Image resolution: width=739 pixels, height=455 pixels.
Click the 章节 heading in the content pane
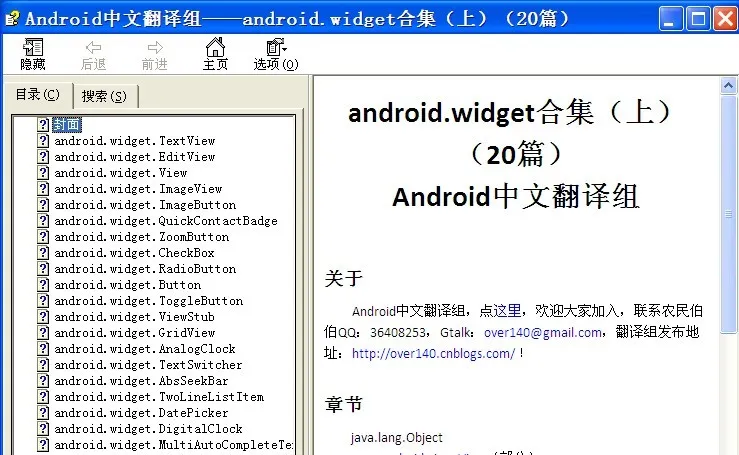(344, 405)
